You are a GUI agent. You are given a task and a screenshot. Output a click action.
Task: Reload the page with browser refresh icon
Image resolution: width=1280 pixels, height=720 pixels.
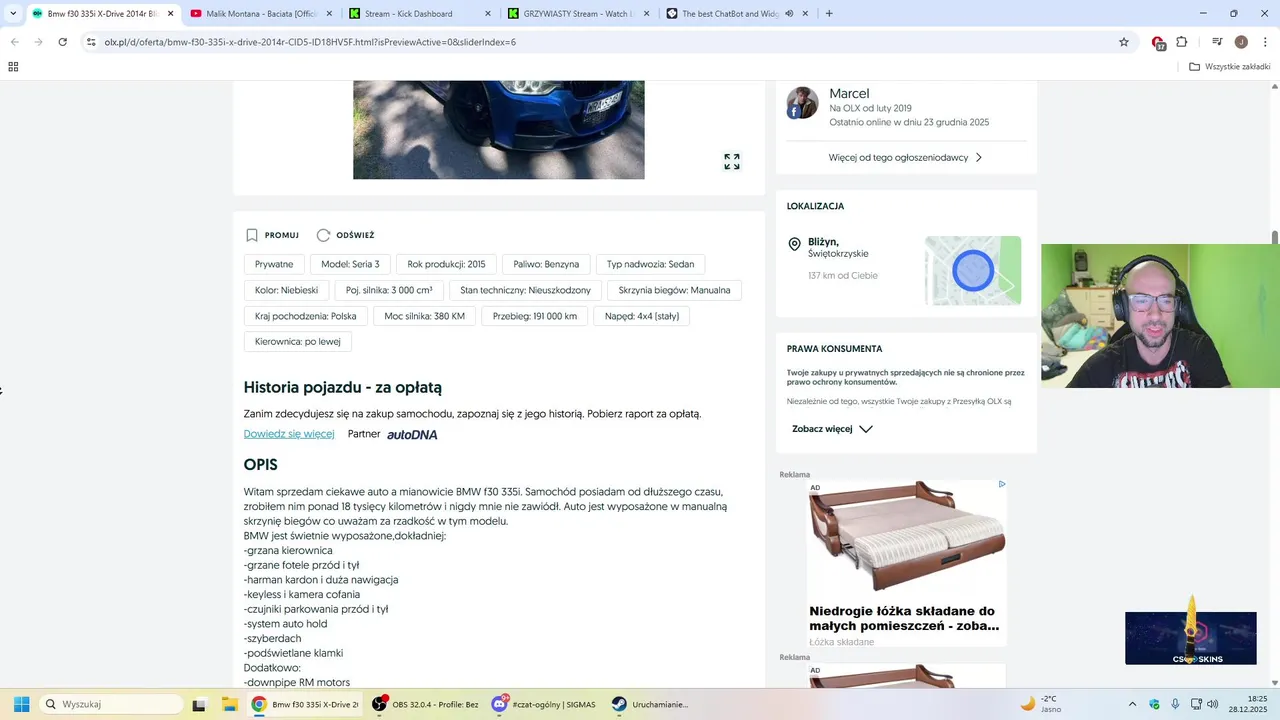[x=62, y=42]
